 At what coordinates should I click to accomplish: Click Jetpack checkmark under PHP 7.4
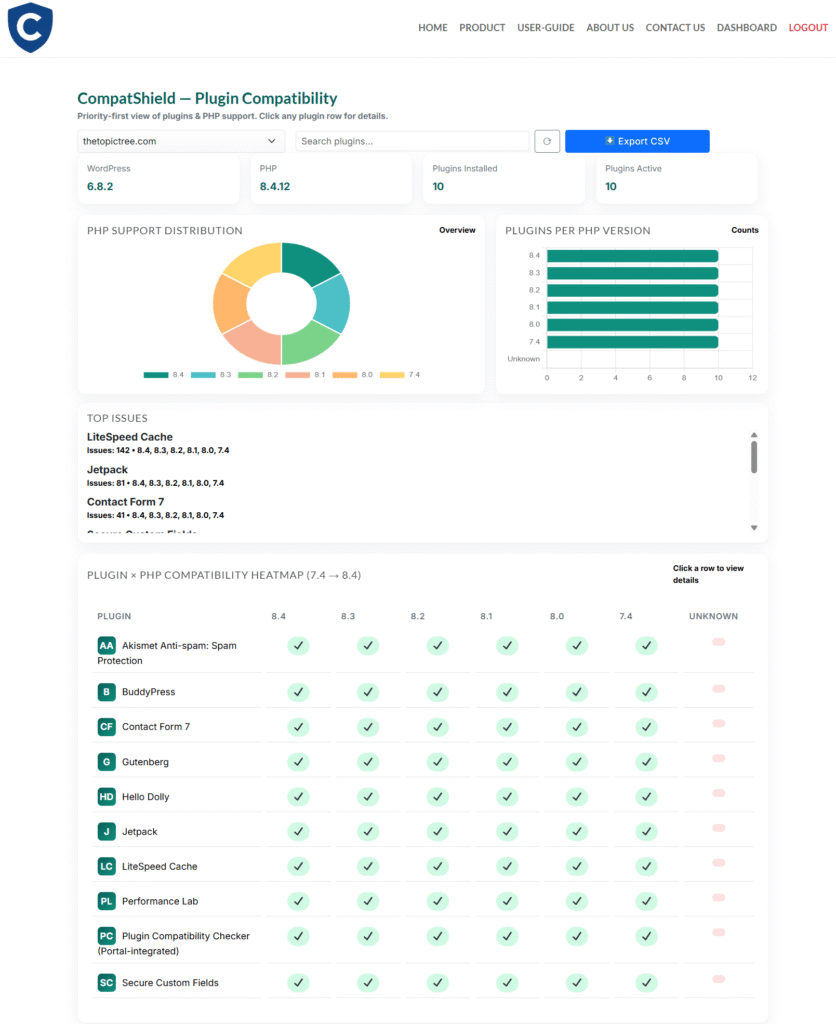click(646, 831)
